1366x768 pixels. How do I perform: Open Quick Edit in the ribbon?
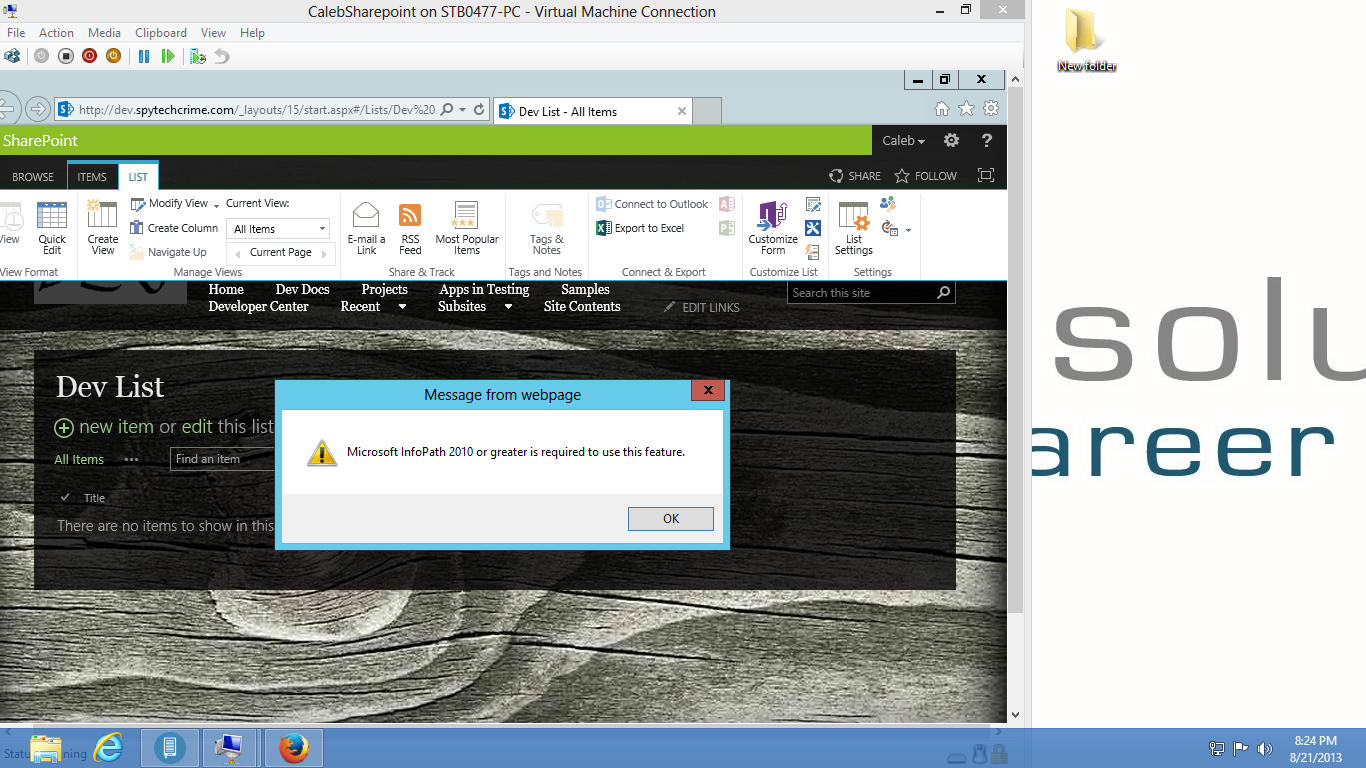(52, 228)
